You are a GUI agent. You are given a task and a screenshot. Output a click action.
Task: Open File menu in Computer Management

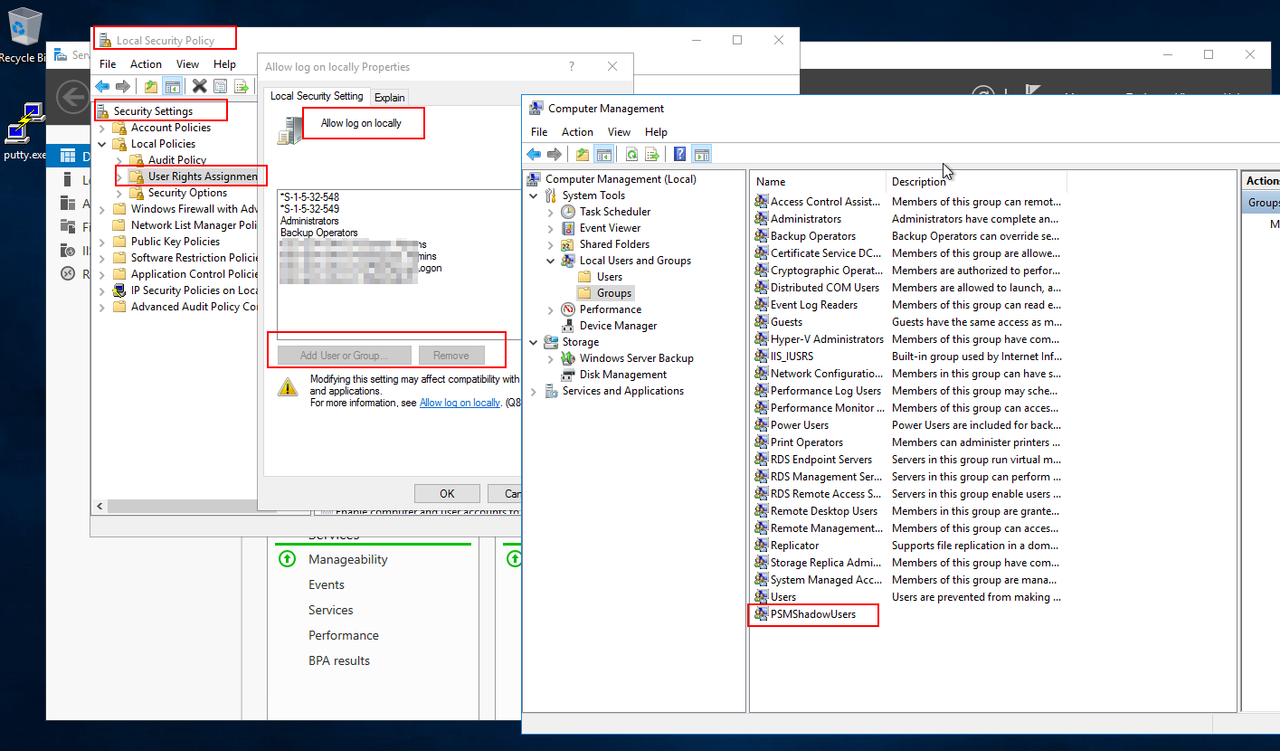pos(539,132)
